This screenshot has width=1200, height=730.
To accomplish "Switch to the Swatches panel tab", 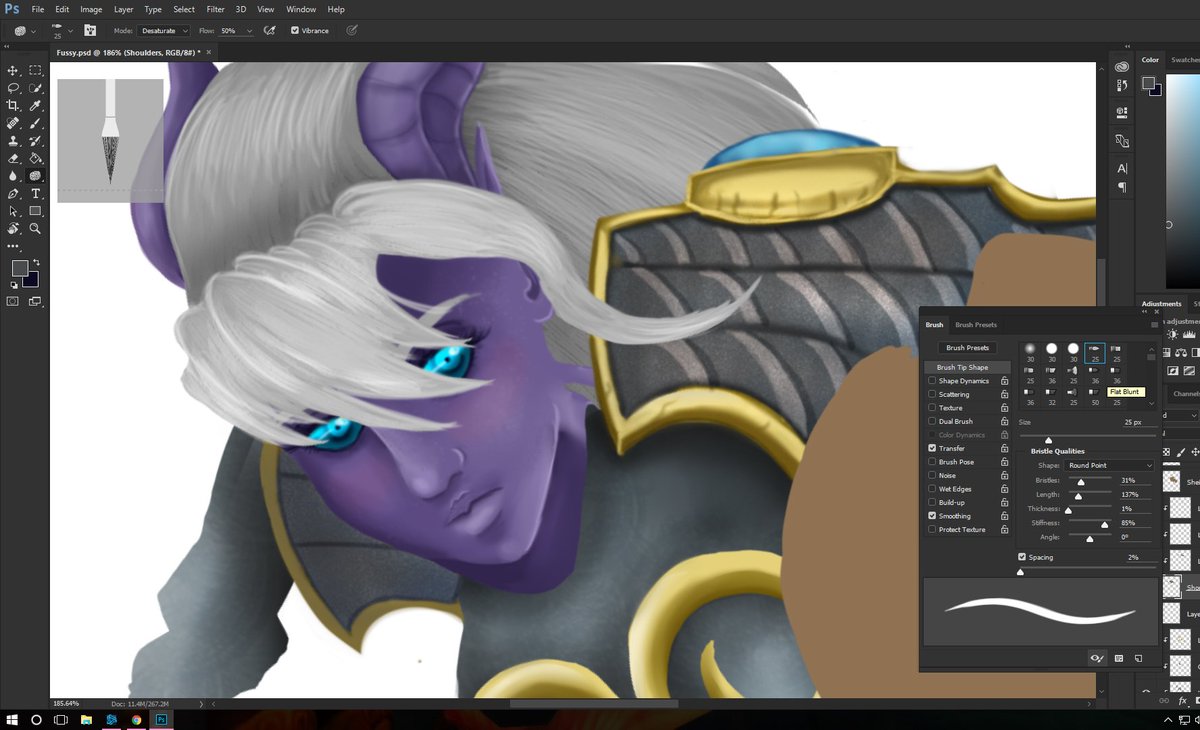I will (1185, 60).
